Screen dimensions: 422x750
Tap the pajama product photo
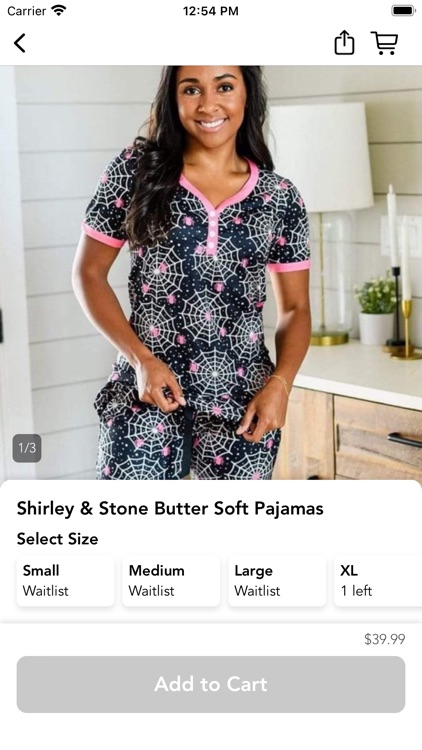coord(211,273)
